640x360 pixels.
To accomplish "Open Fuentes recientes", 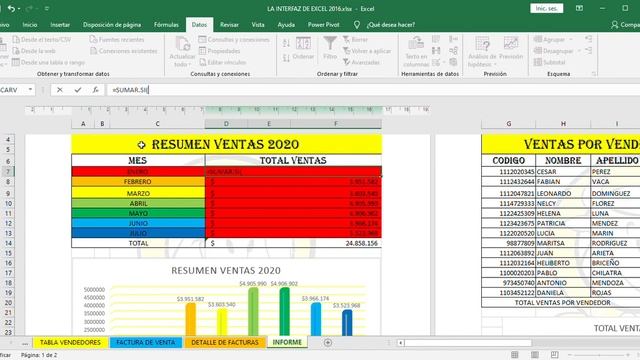I will (x=117, y=40).
